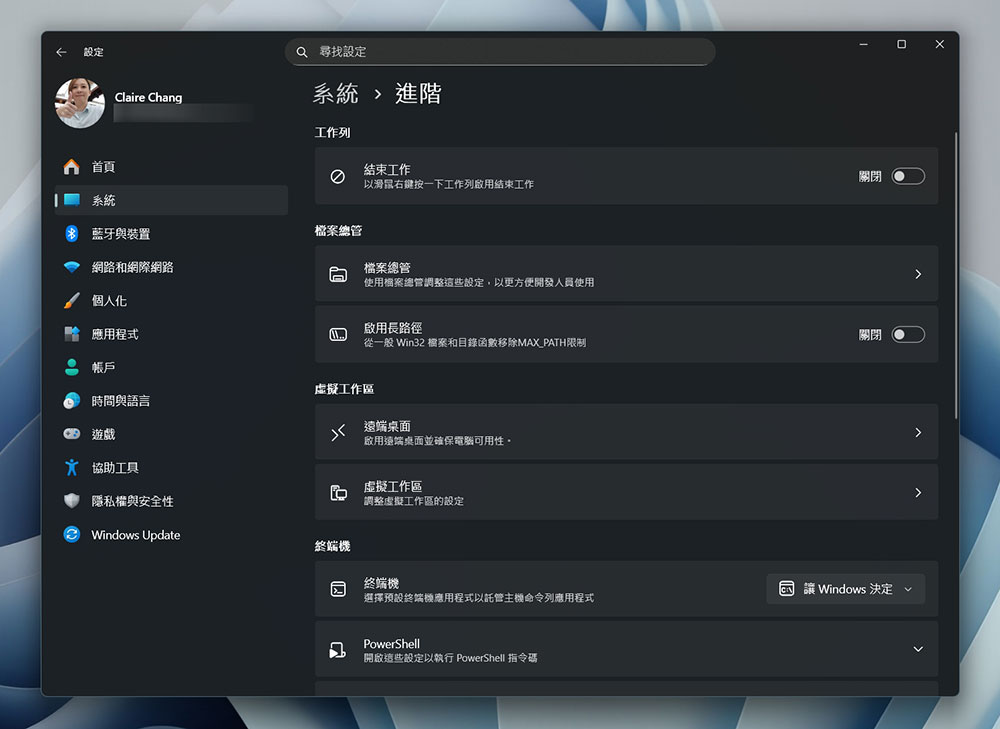1000x729 pixels.
Task: Click the 協助工具 accessibility icon
Action: (x=71, y=468)
